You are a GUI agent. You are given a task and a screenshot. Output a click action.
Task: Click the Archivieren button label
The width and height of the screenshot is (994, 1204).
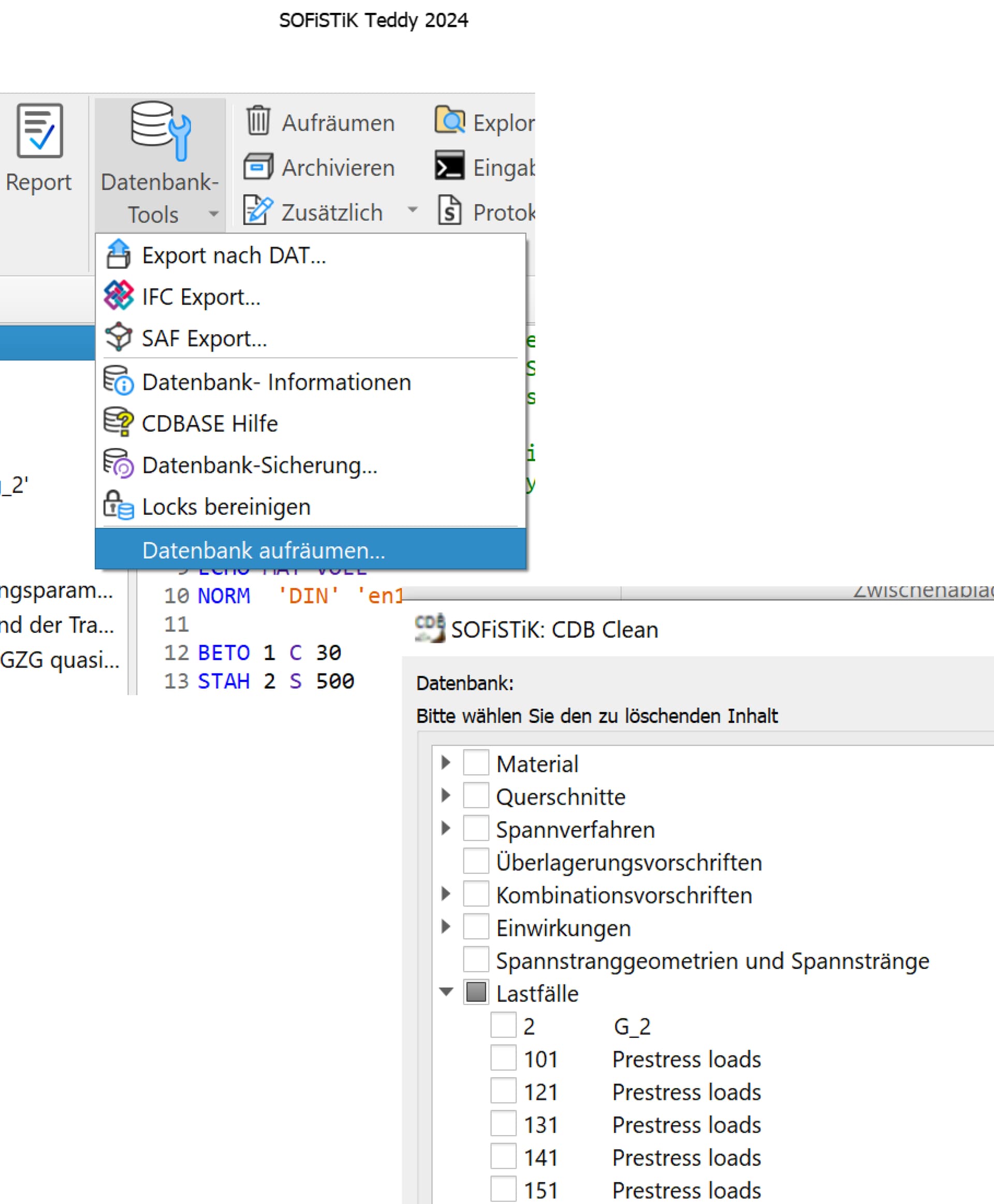point(339,168)
